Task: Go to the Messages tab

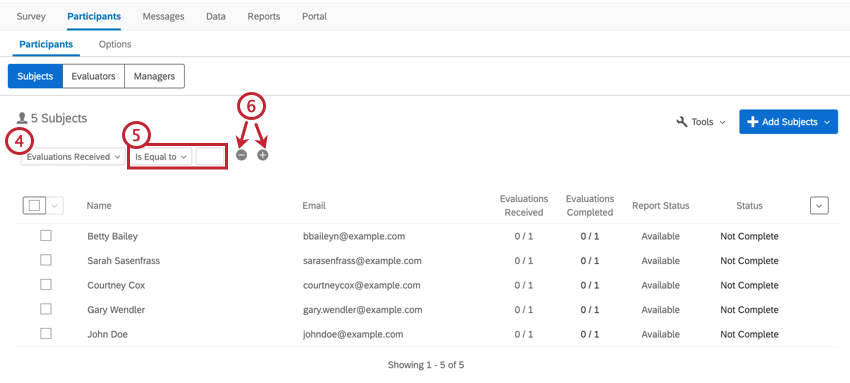Action: tap(163, 16)
